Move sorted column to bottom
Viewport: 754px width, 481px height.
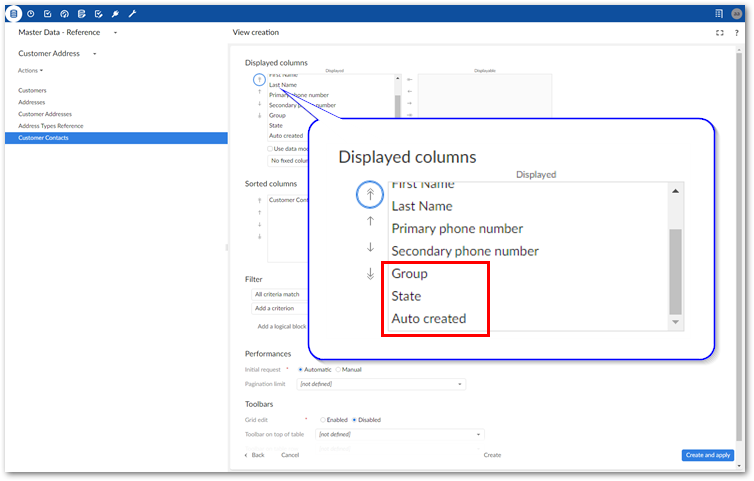pos(259,236)
